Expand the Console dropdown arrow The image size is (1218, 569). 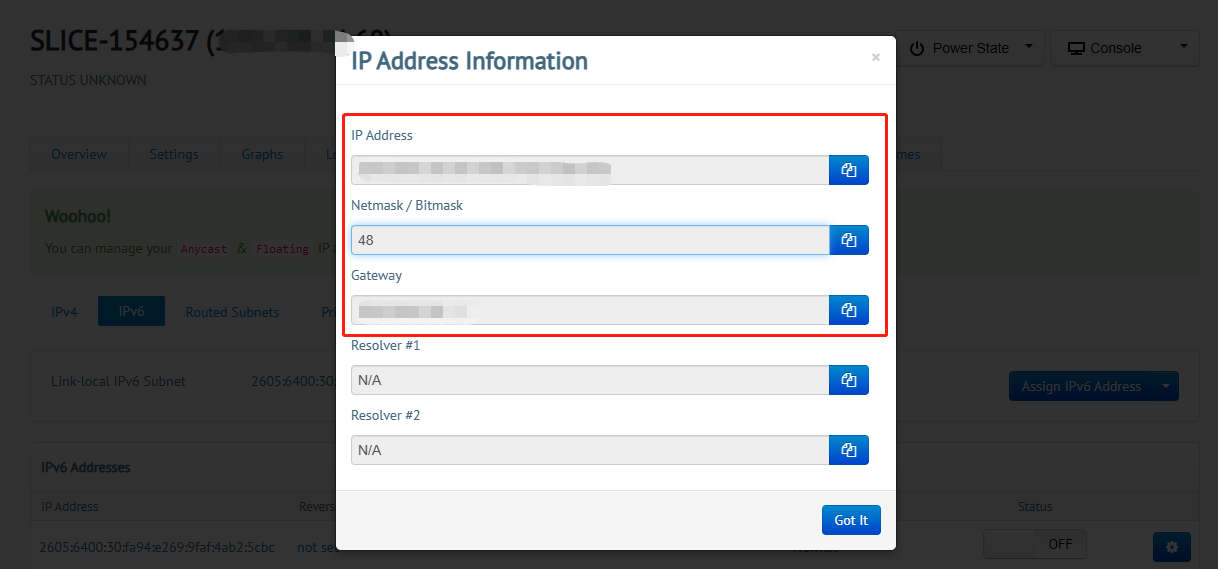[1184, 48]
